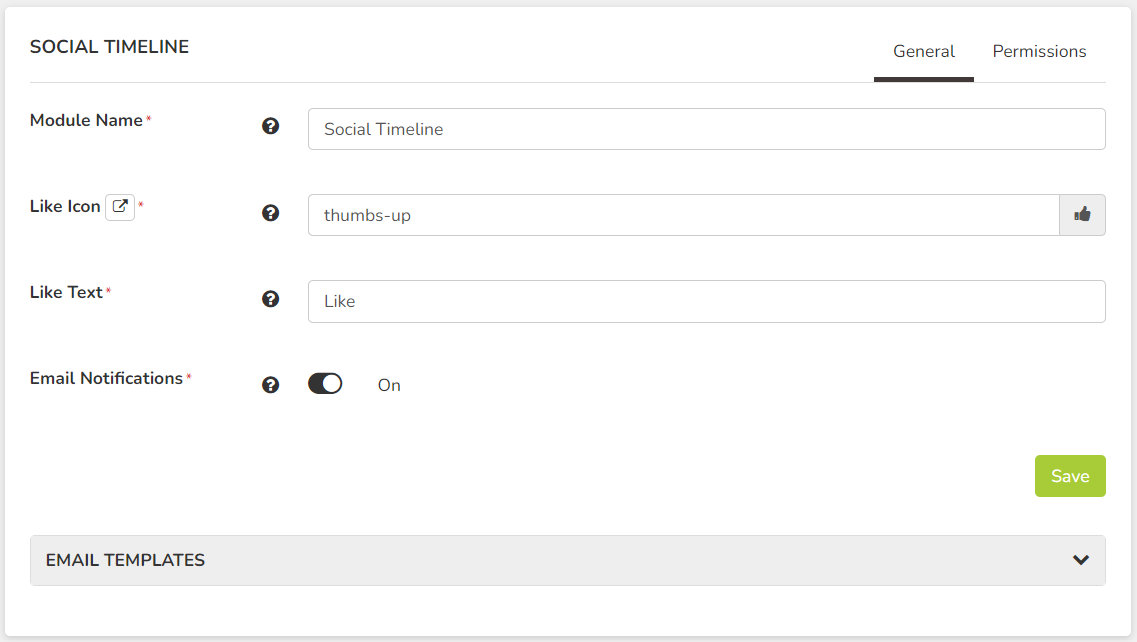Show help tooltip icon for Like Text

(270, 299)
